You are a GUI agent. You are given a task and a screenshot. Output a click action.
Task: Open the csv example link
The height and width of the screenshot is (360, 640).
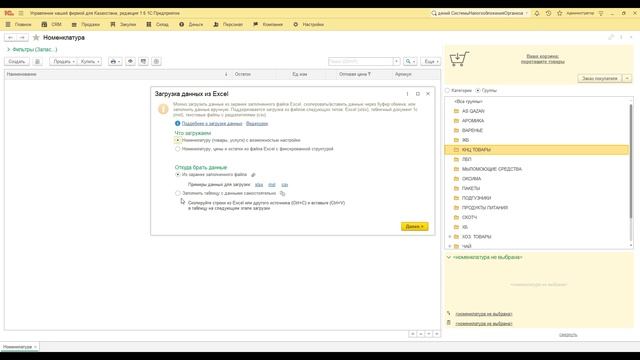[284, 185]
